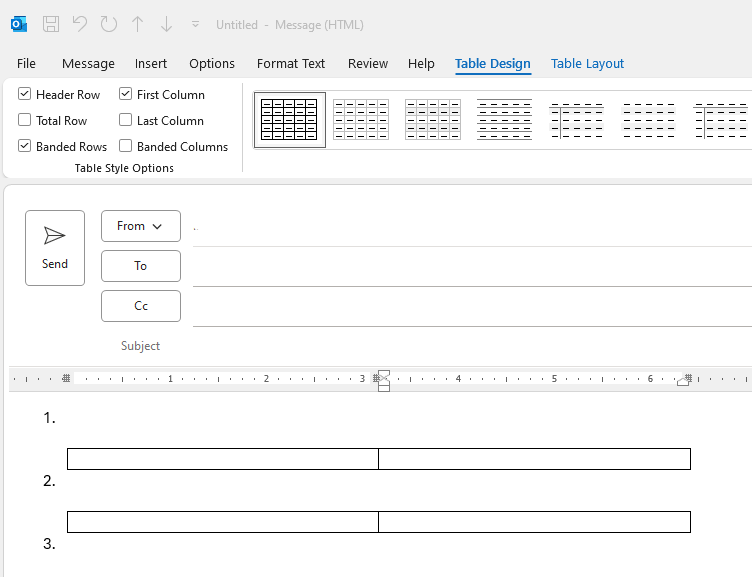Click the Outlook app icon
752x577 pixels.
point(19,24)
